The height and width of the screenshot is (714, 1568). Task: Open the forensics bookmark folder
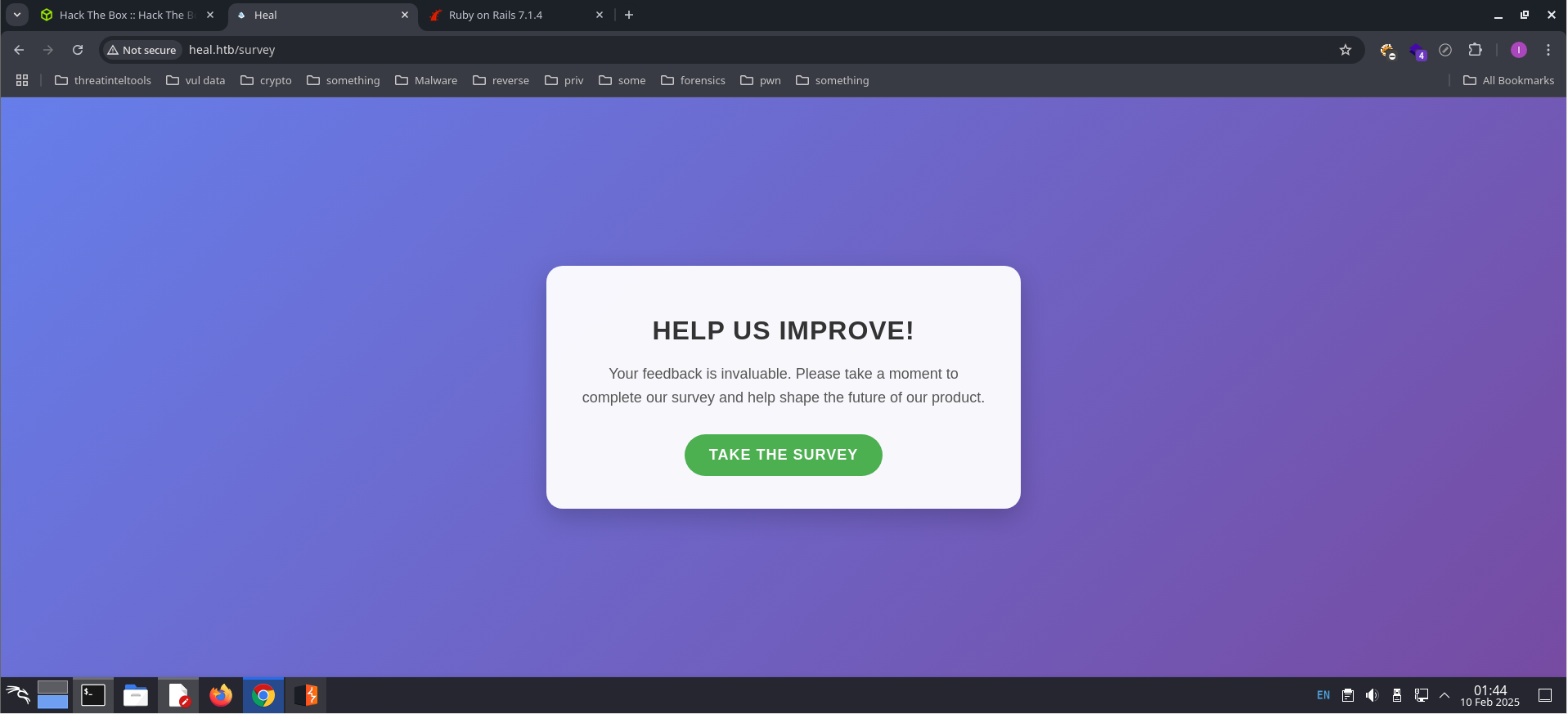tap(693, 80)
